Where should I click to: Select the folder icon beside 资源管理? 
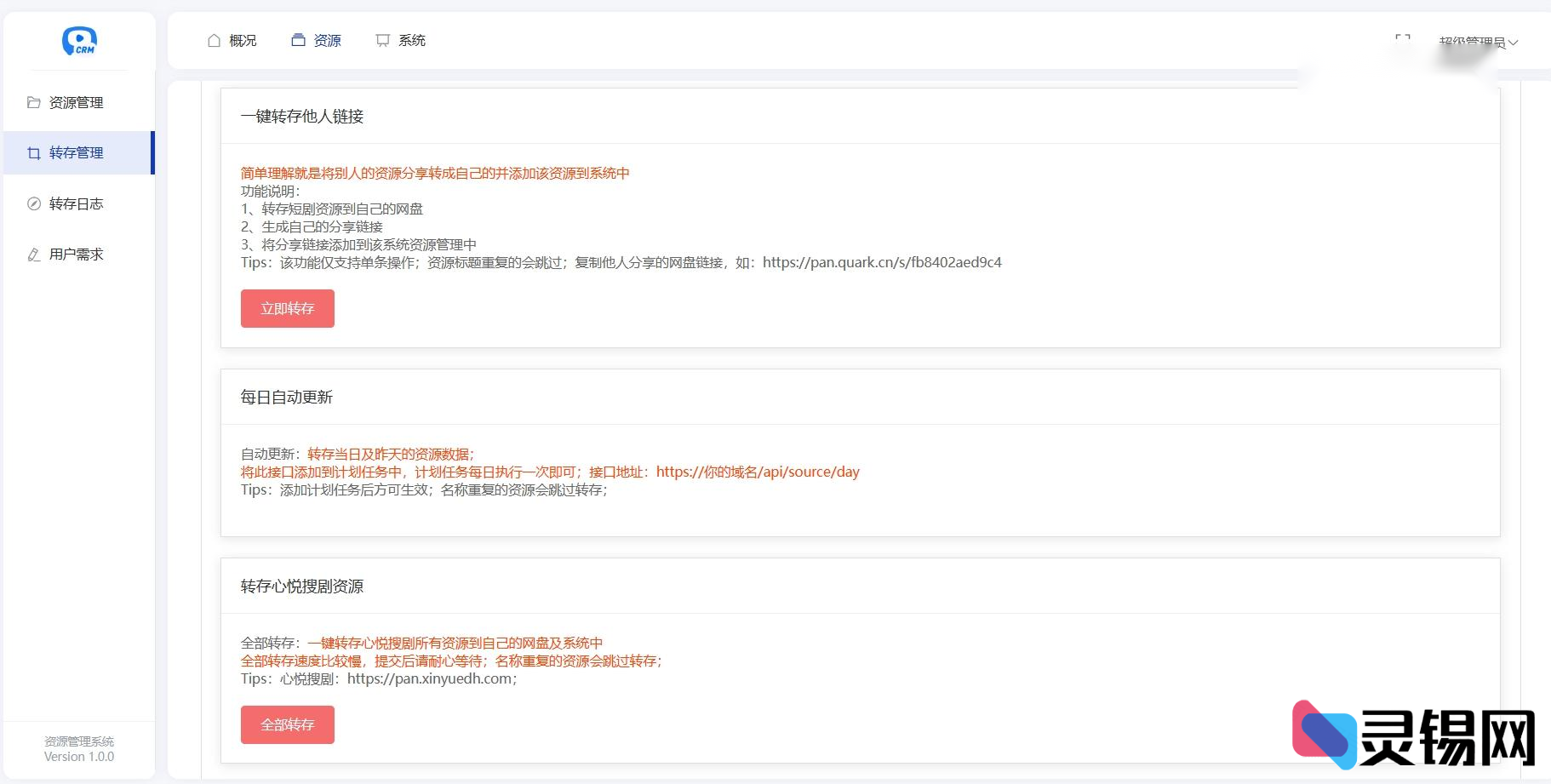tap(32, 102)
